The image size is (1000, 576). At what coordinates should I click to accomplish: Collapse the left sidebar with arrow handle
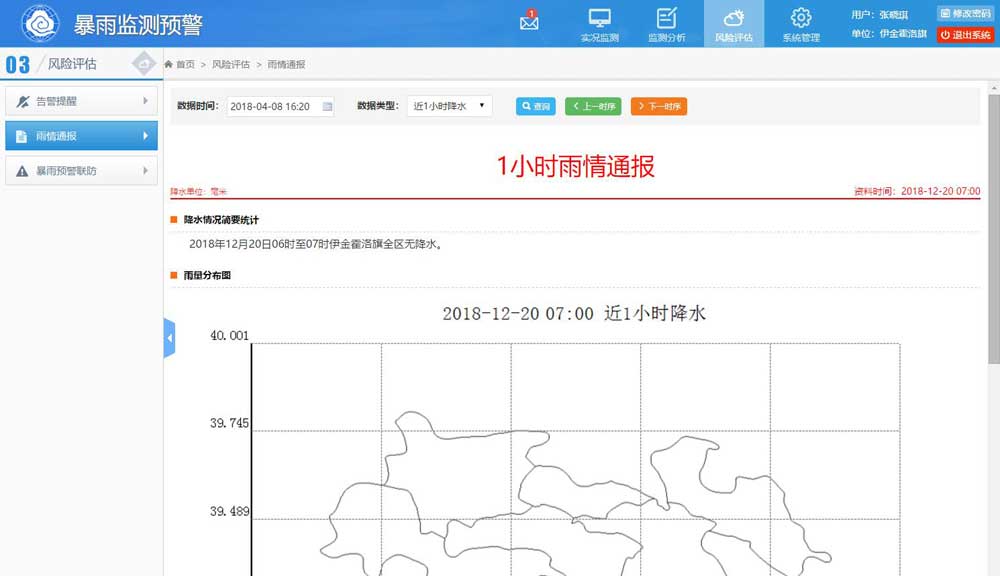pos(169,339)
